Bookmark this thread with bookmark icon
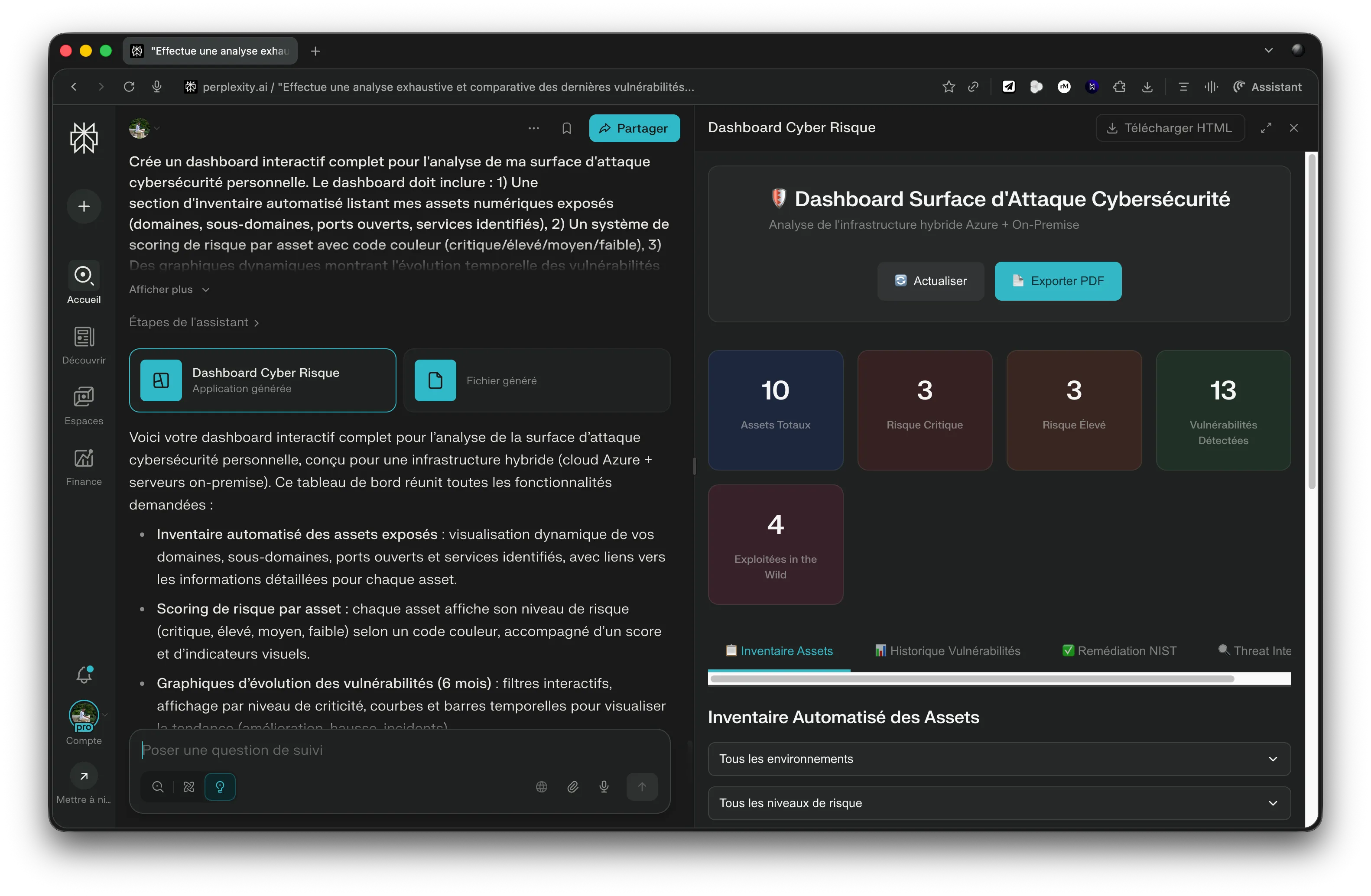1371x896 pixels. 566,128
